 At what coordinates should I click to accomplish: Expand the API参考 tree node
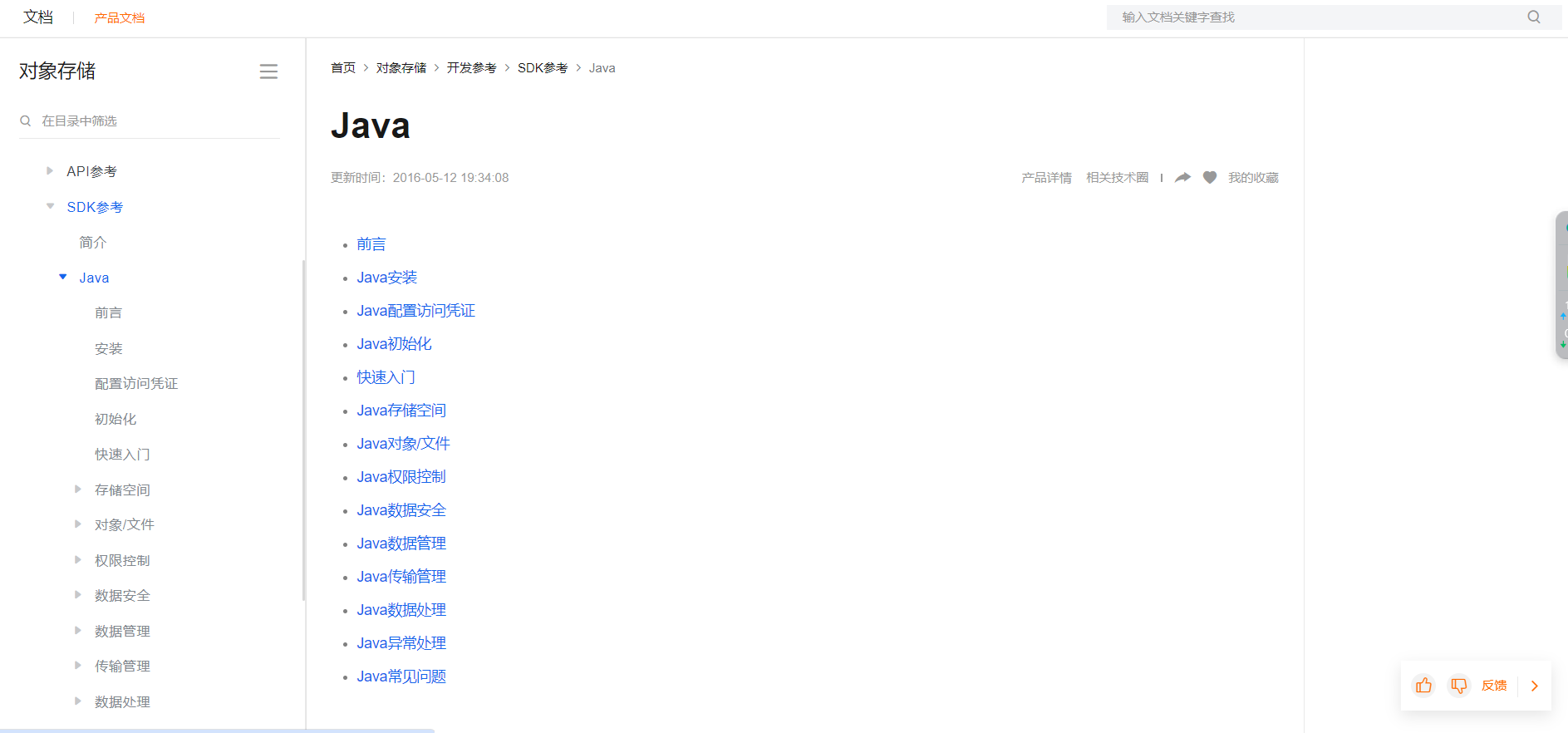click(x=50, y=170)
